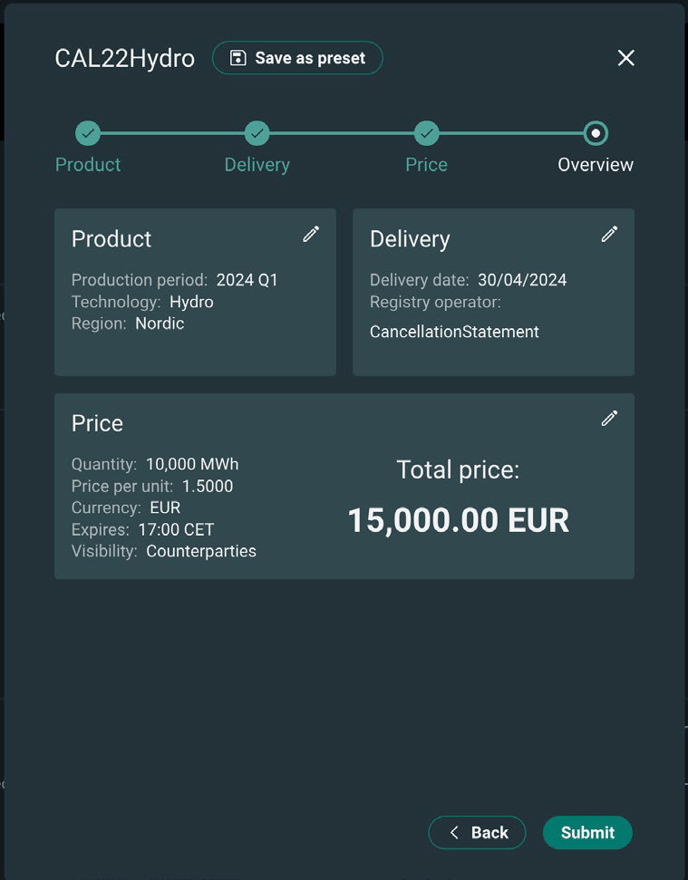This screenshot has width=688, height=880.
Task: Click the CancellationStatement registry operator text
Action: pos(454,331)
